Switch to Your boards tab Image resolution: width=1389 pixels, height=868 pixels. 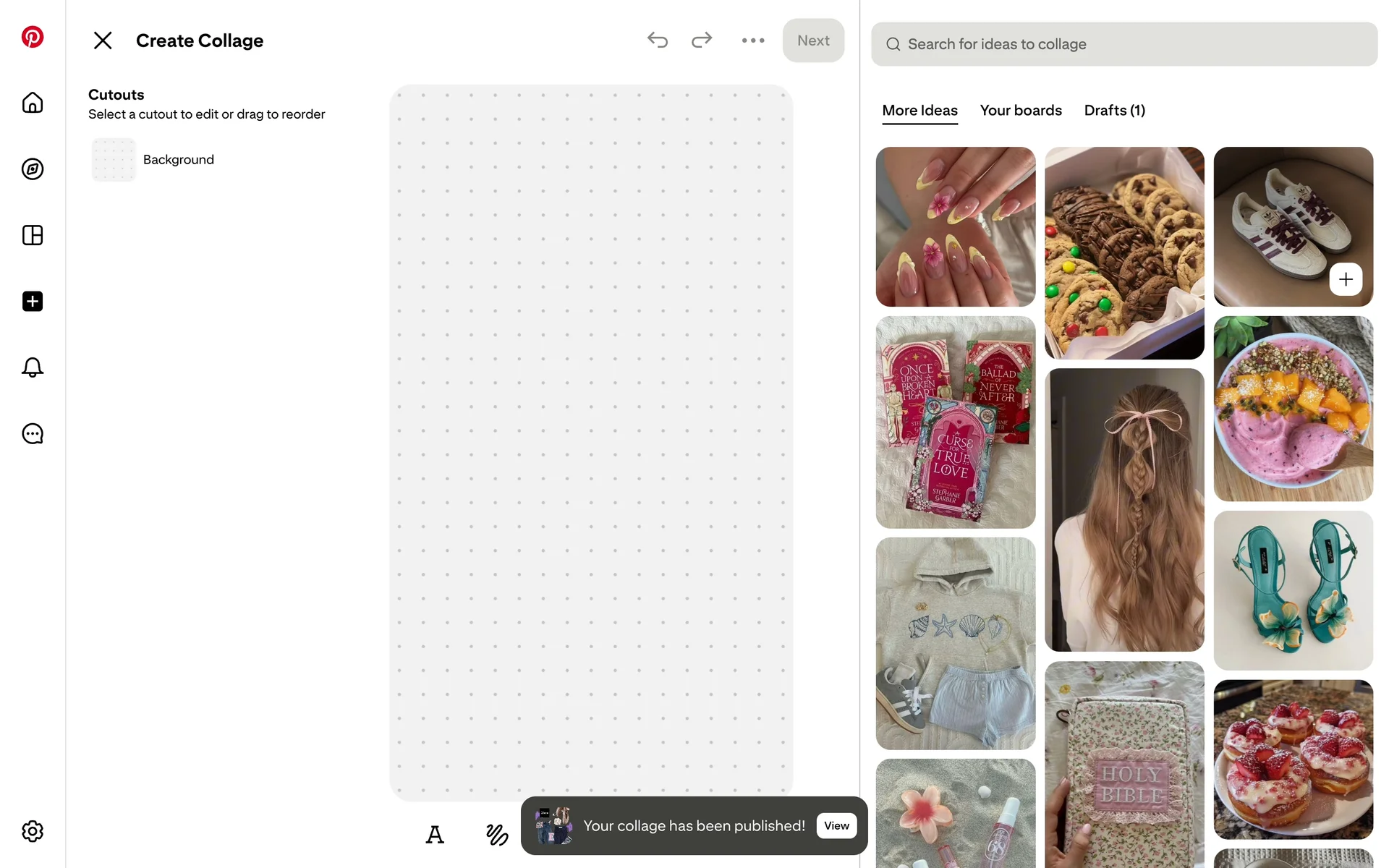[1020, 111]
